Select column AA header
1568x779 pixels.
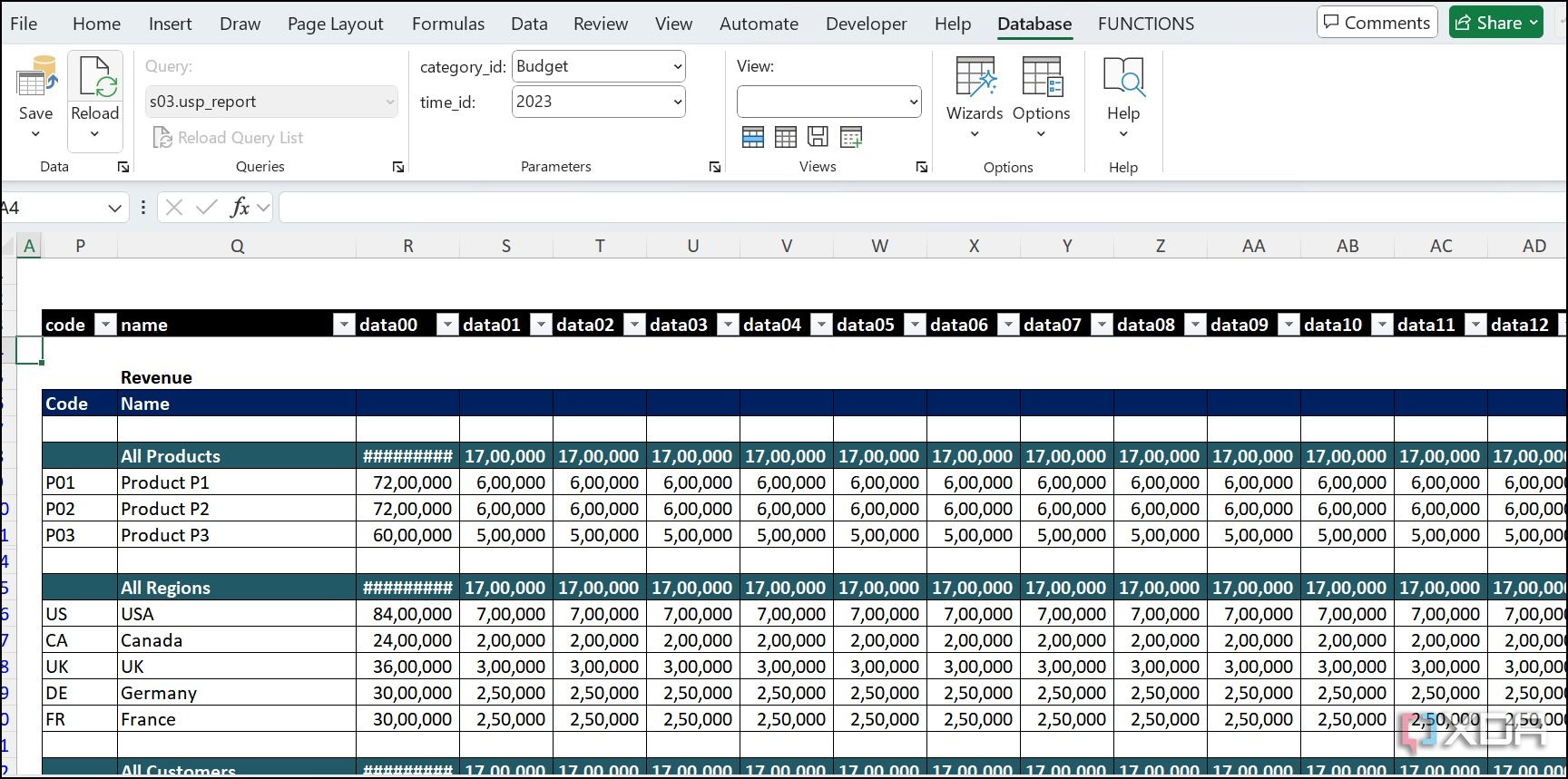pyautogui.click(x=1254, y=246)
